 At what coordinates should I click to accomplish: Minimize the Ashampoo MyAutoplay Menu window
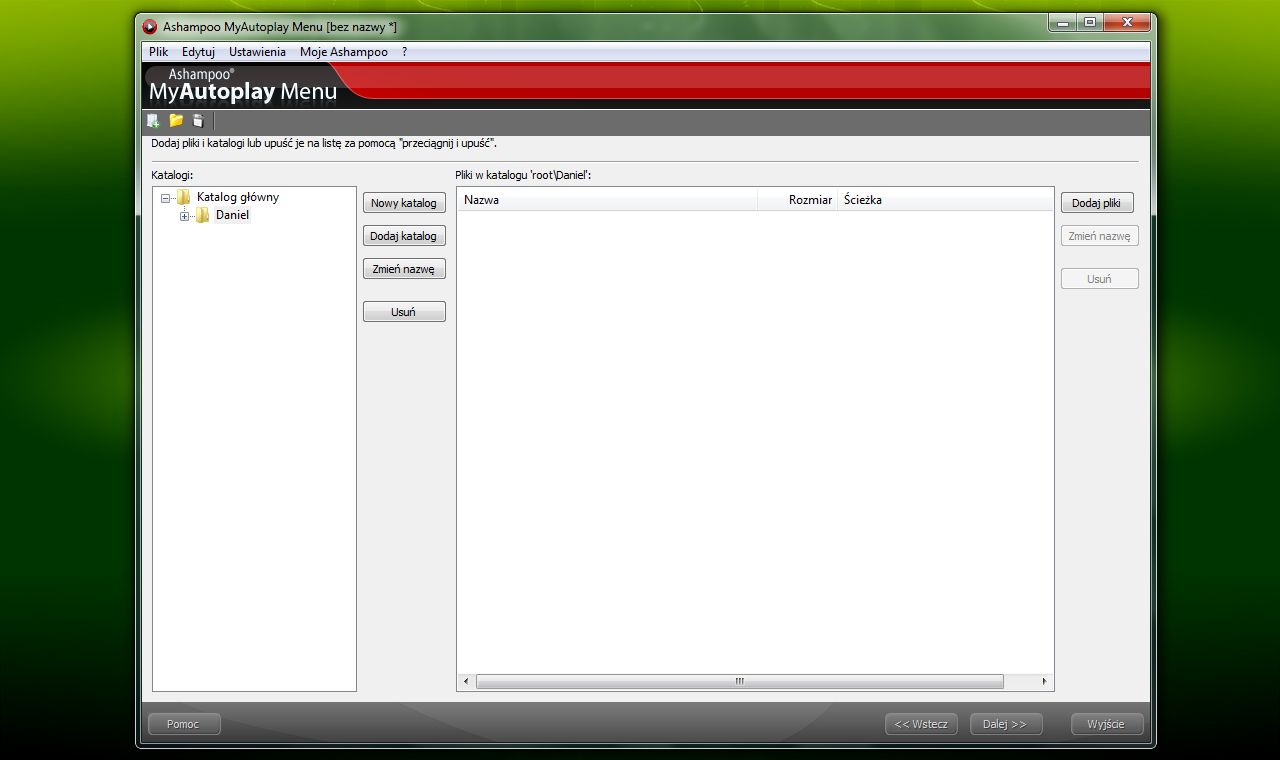(x=1062, y=22)
